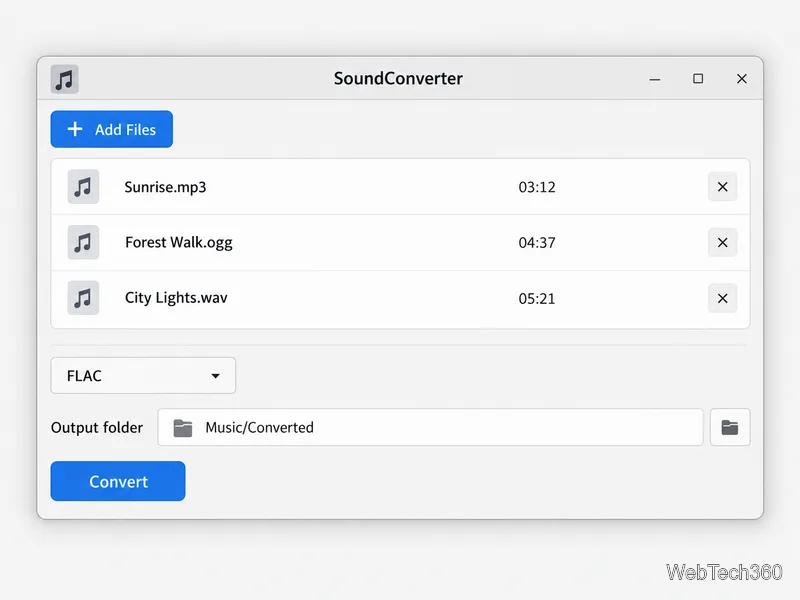Click the Music/Converted output folder field

430,428
